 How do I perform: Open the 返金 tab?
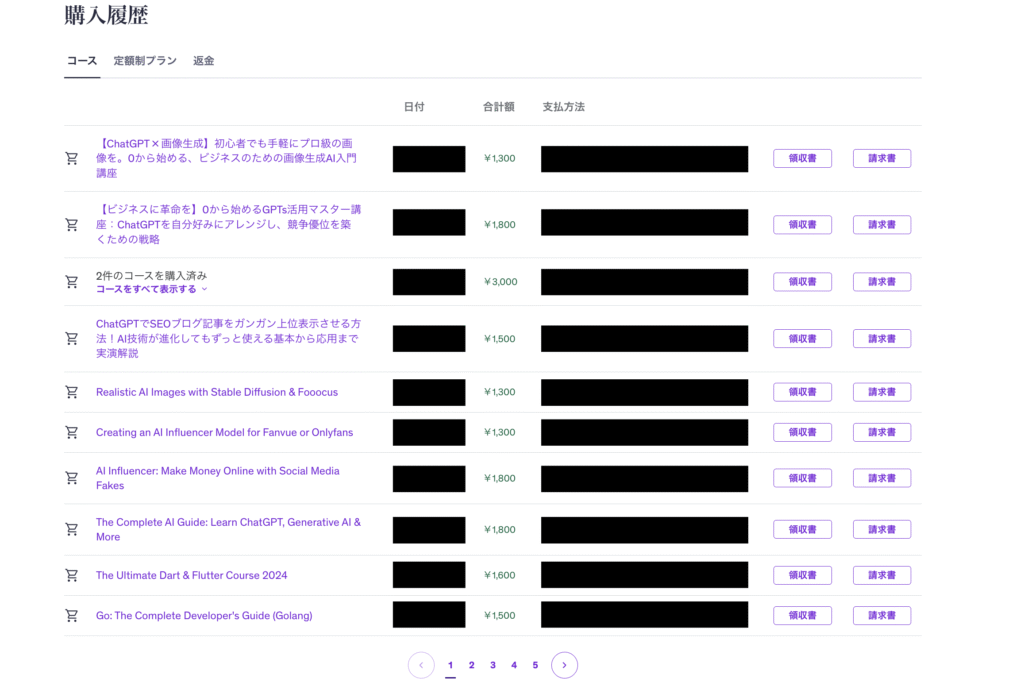[x=203, y=61]
